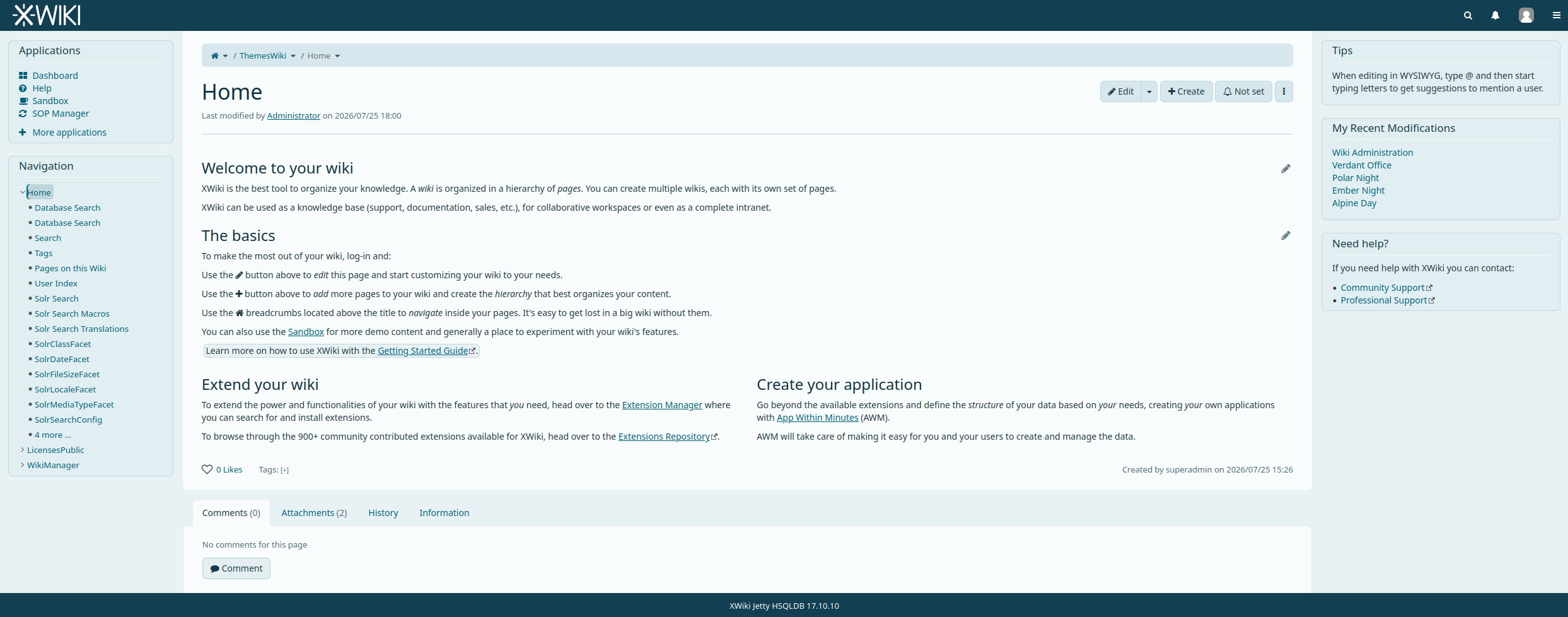
Task: Edit The basics section pencil icon
Action: tap(1286, 235)
